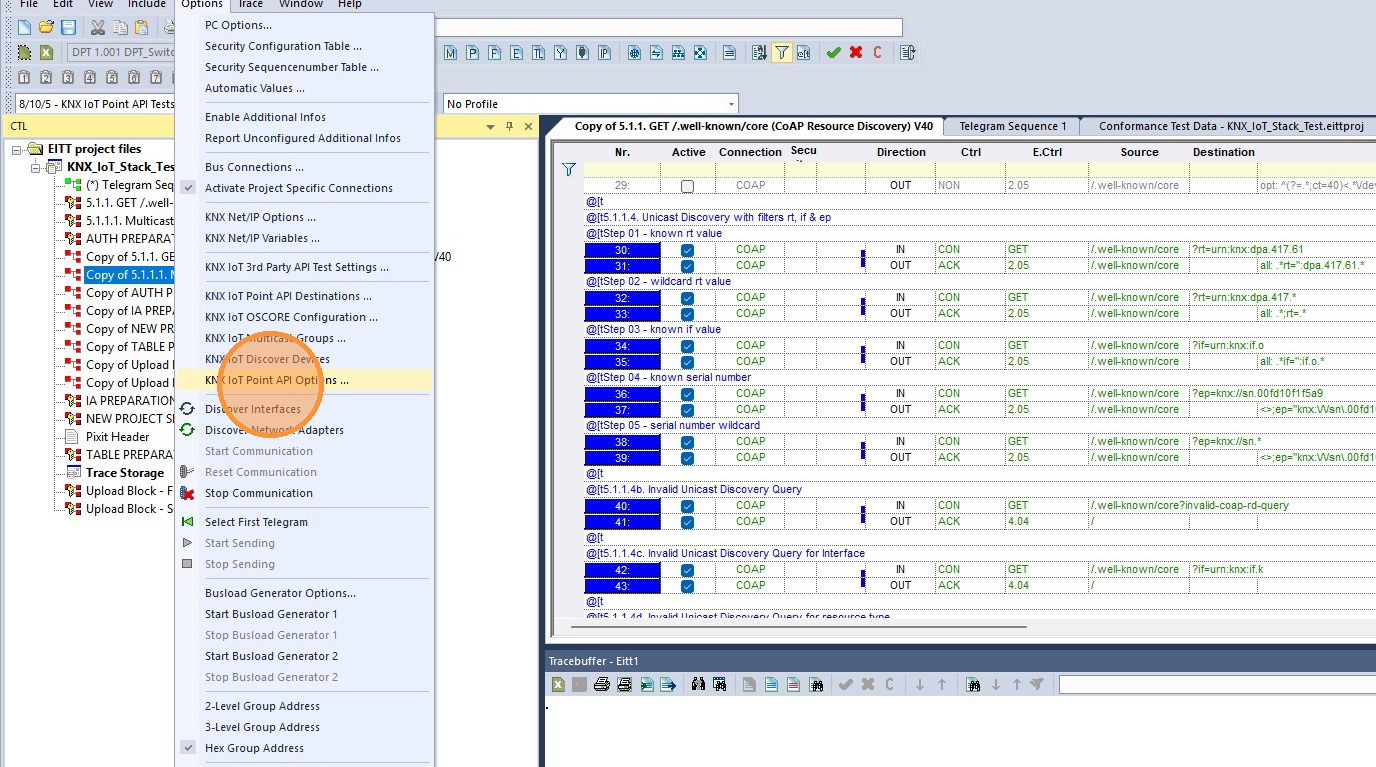Click the Trace Storage tree item
This screenshot has width=1376, height=767.
pyautogui.click(x=125, y=473)
